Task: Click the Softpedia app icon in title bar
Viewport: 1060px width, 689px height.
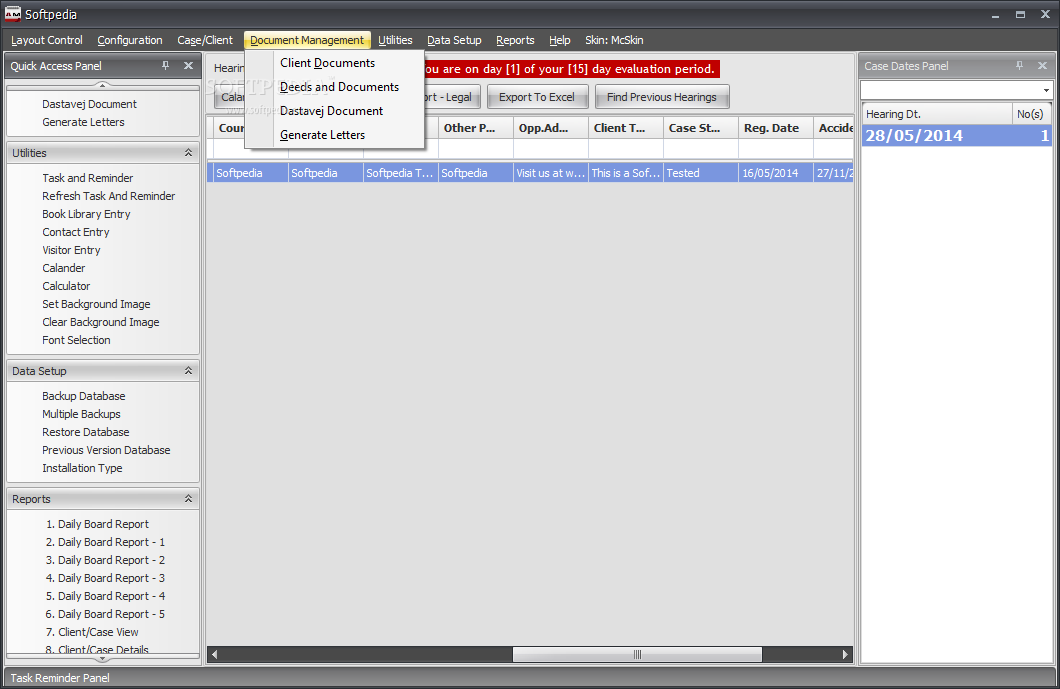Action: (x=13, y=14)
